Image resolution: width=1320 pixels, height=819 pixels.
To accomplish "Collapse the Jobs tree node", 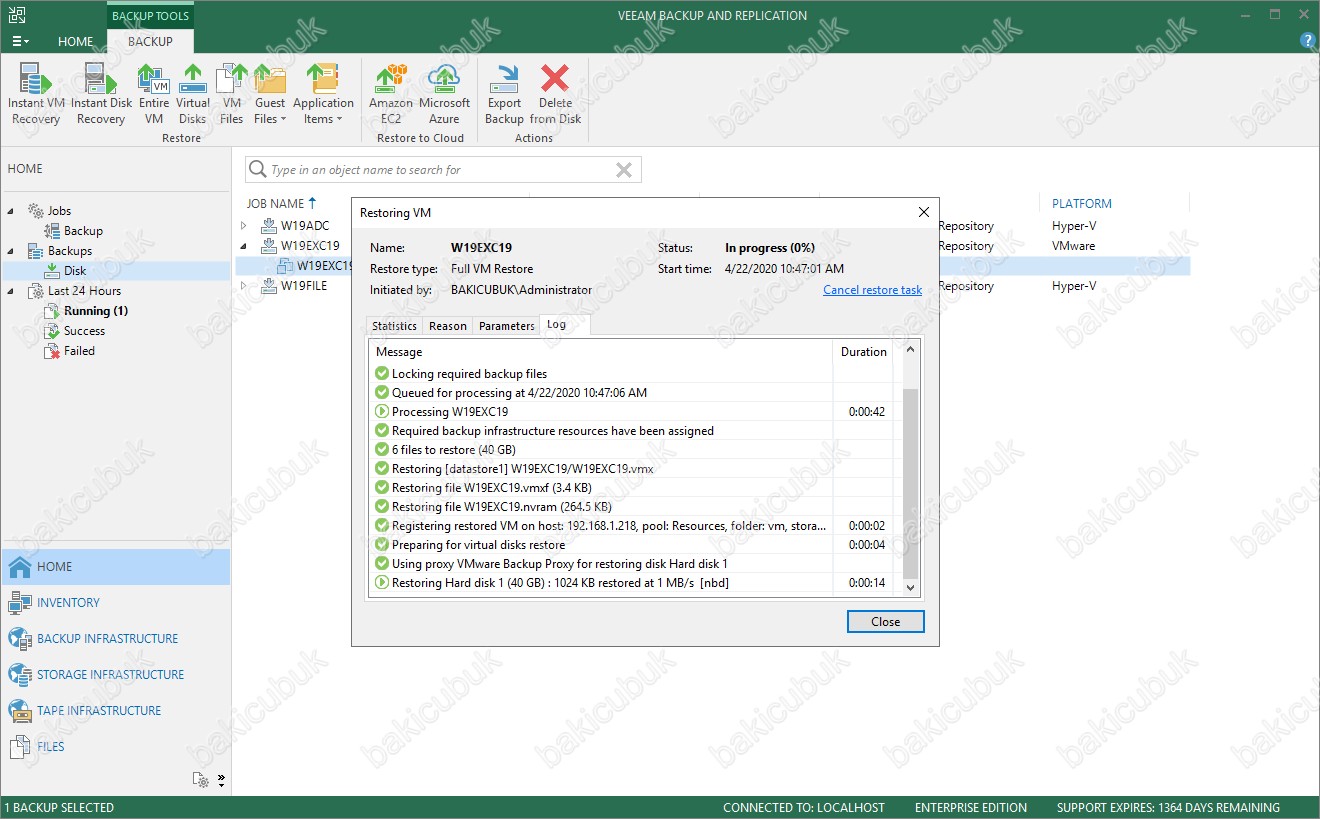I will coord(12,211).
